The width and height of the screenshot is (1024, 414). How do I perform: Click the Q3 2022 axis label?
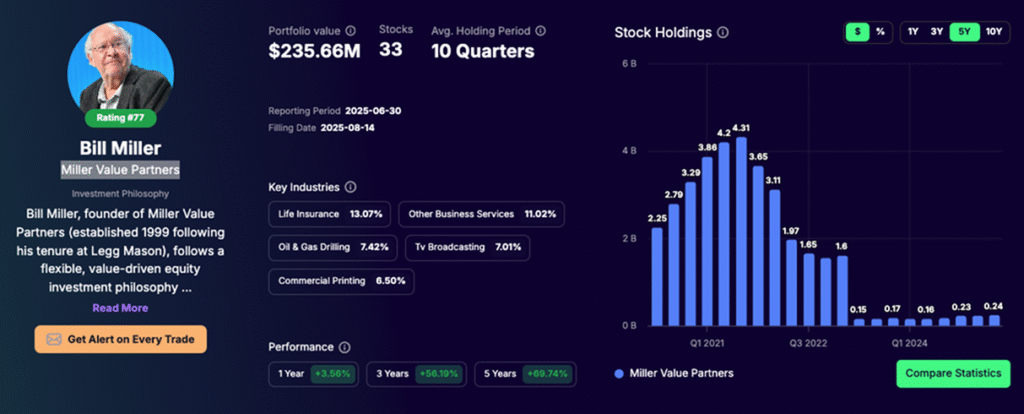coord(808,342)
